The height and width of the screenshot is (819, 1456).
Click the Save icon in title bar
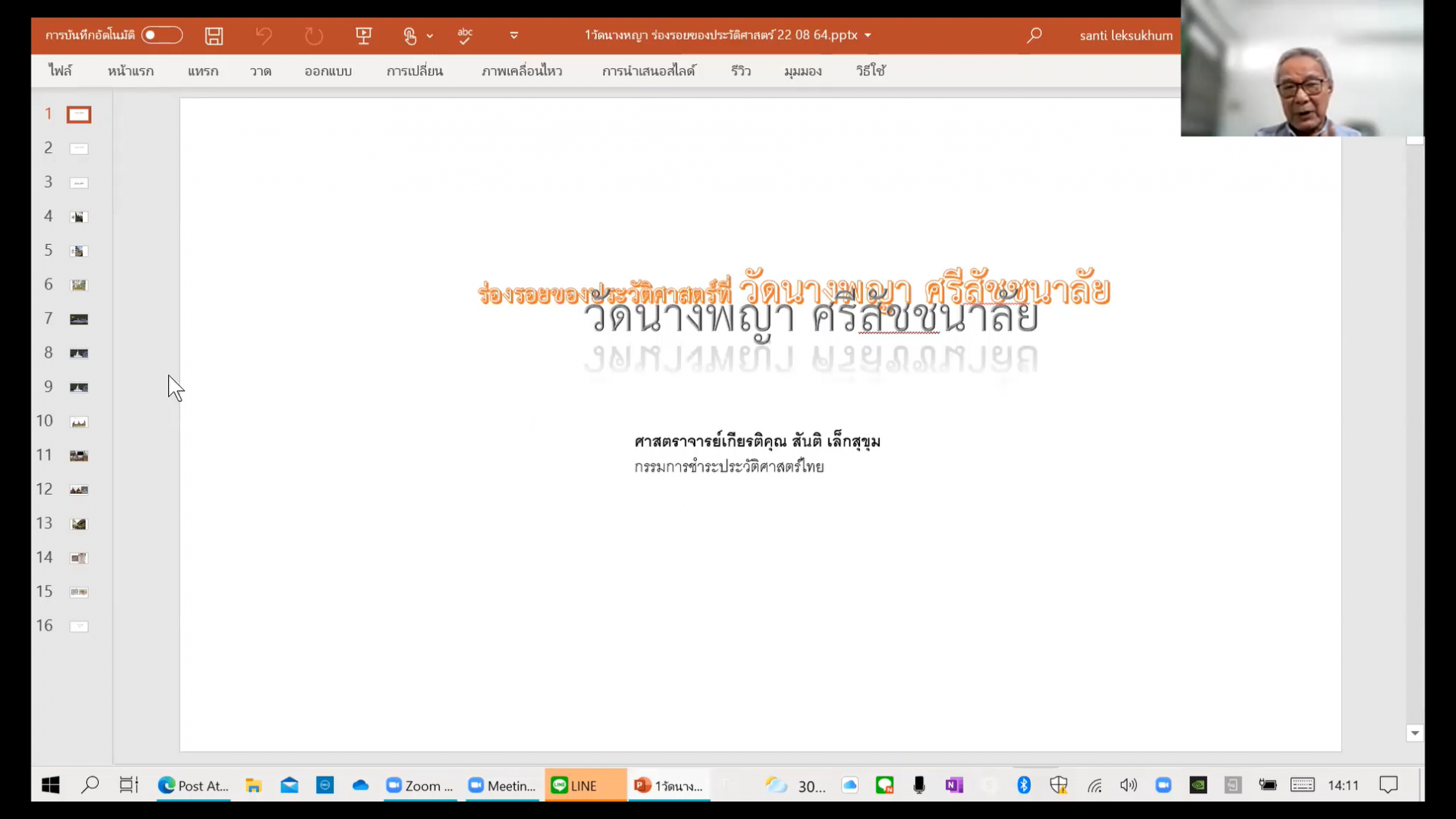pyautogui.click(x=214, y=35)
